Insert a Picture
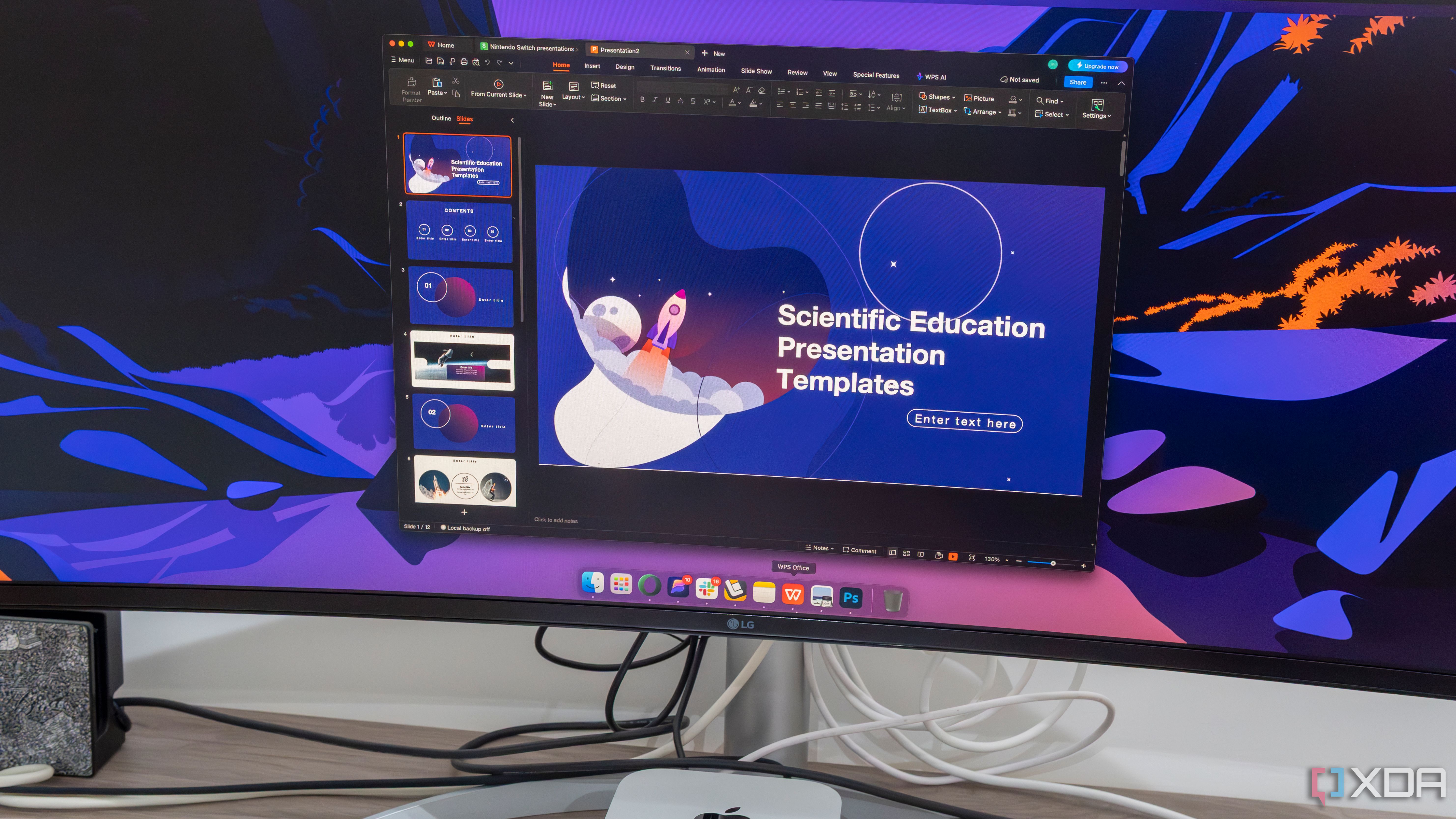Image resolution: width=1456 pixels, height=819 pixels. coord(979,98)
